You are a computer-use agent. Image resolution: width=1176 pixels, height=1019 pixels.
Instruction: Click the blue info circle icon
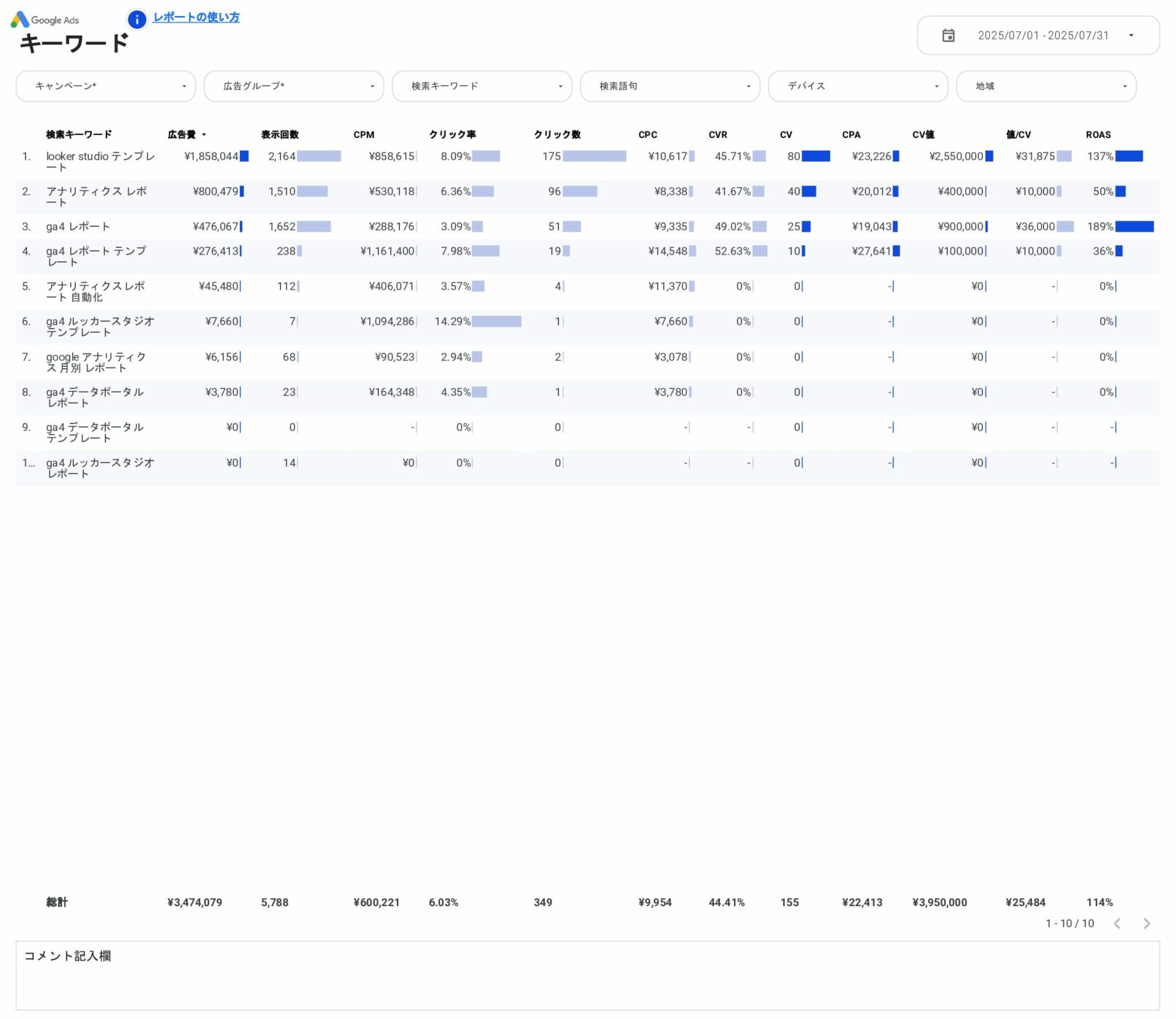click(x=136, y=20)
